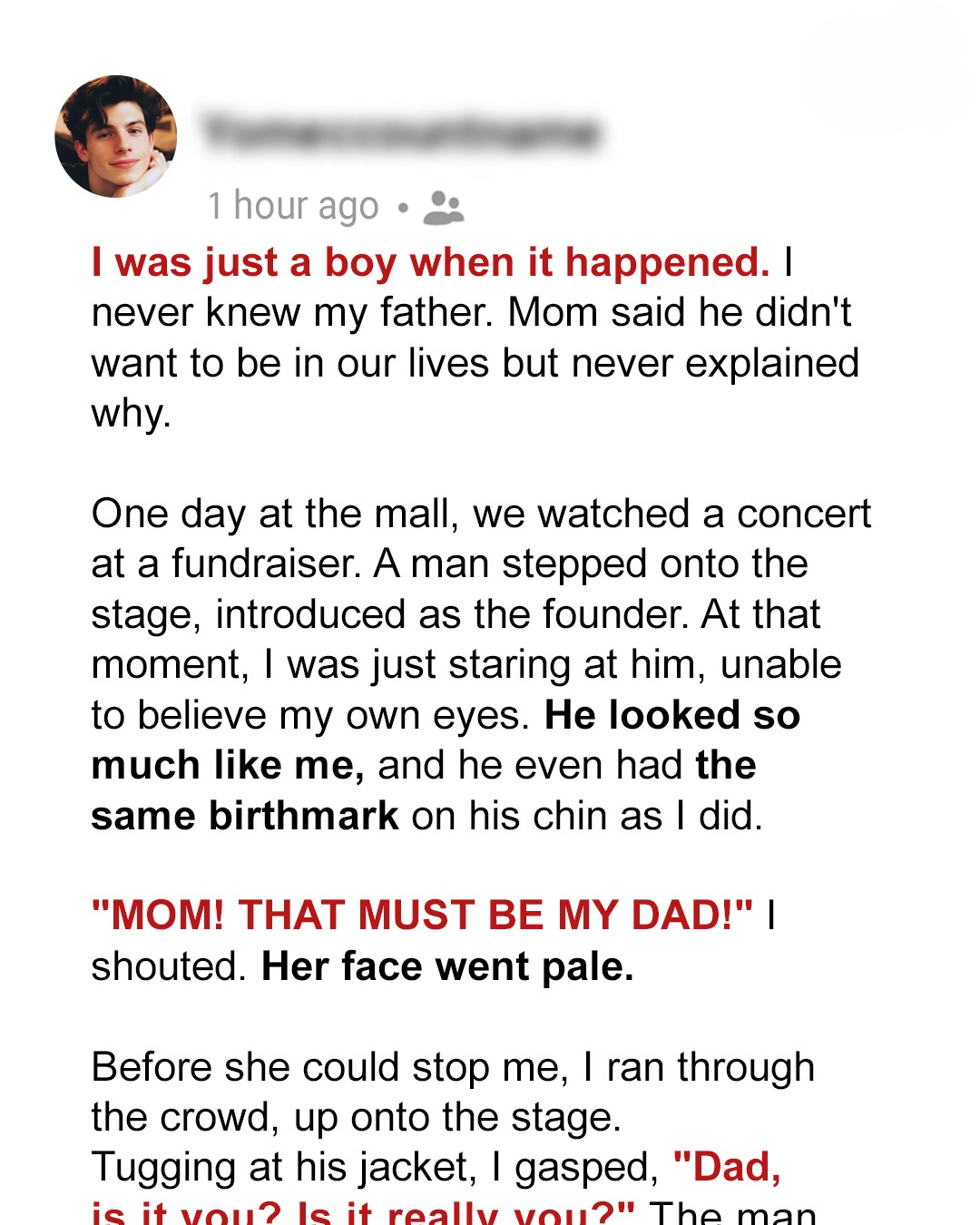The image size is (980, 1225).
Task: Click the friends audience icon
Action: click(x=443, y=208)
